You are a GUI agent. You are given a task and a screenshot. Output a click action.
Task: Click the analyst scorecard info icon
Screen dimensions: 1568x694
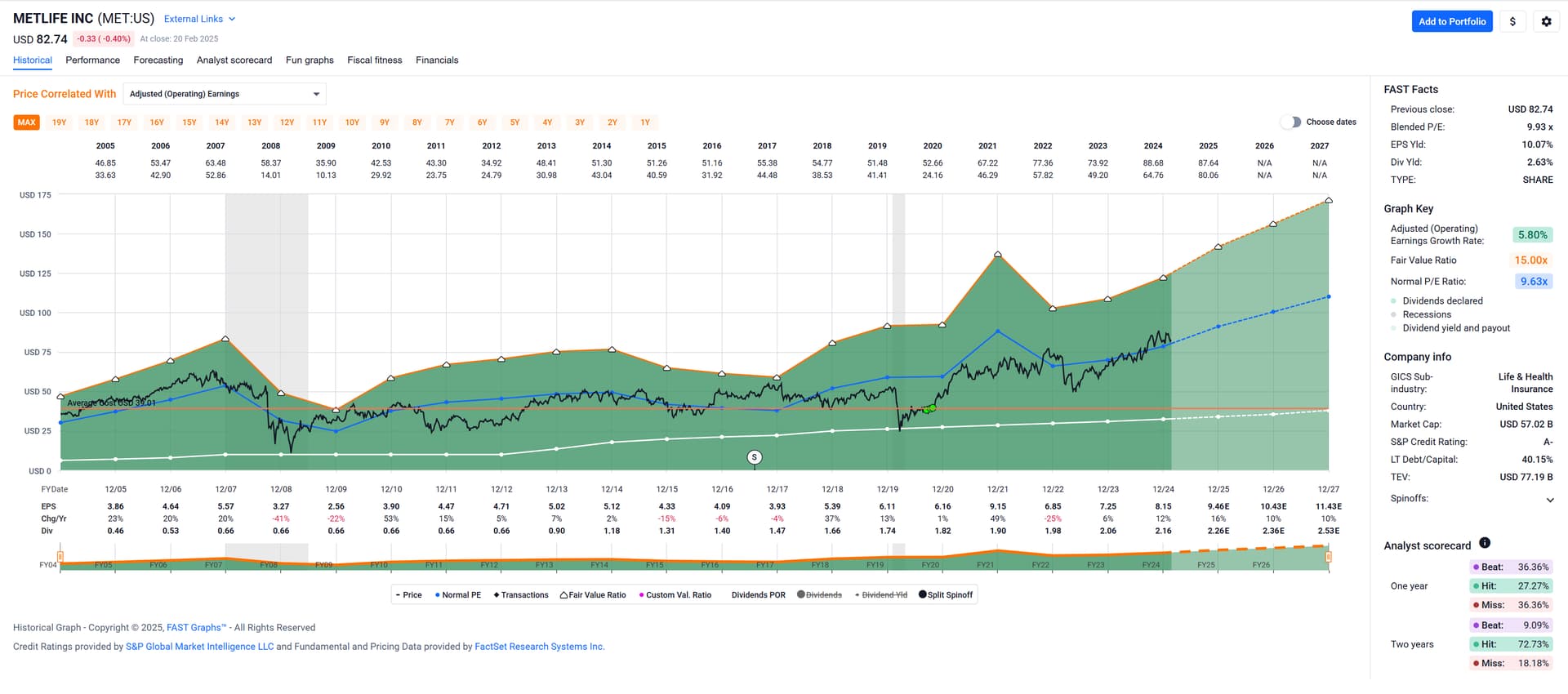click(1485, 543)
